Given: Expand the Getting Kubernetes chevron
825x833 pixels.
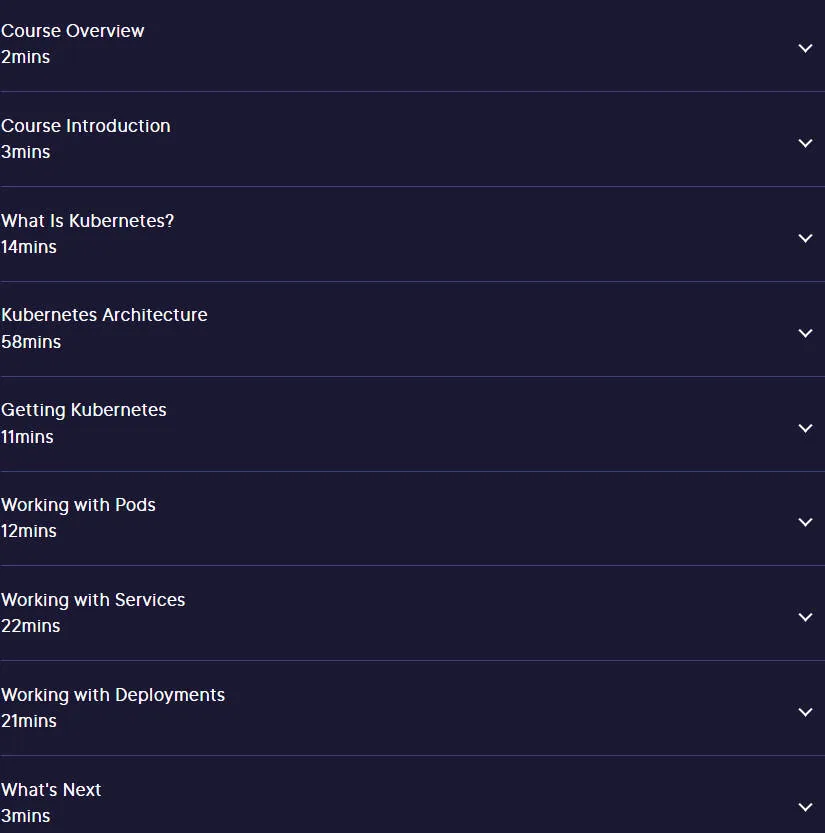Looking at the screenshot, I should 805,428.
